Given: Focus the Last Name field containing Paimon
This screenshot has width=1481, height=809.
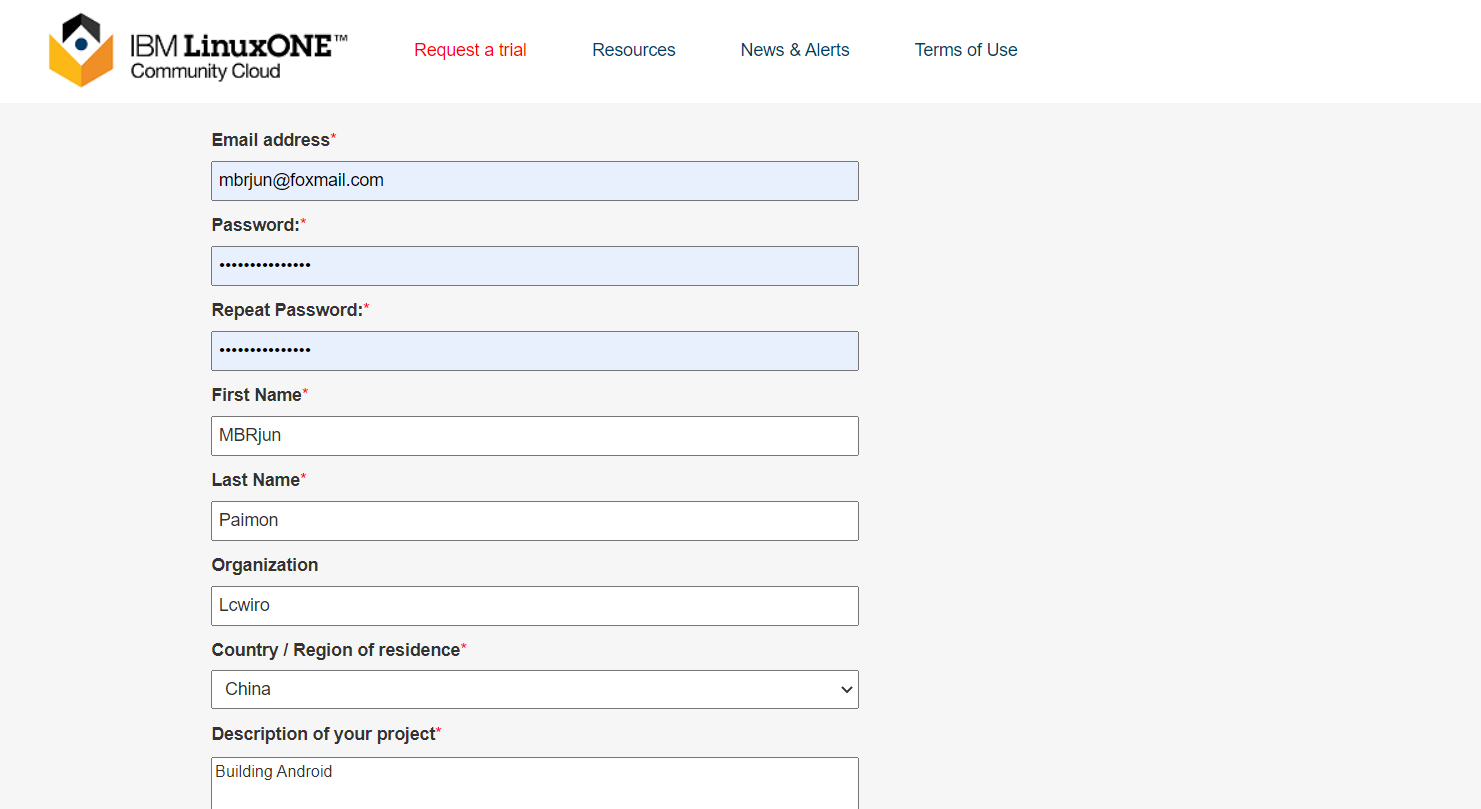Looking at the screenshot, I should 534,521.
